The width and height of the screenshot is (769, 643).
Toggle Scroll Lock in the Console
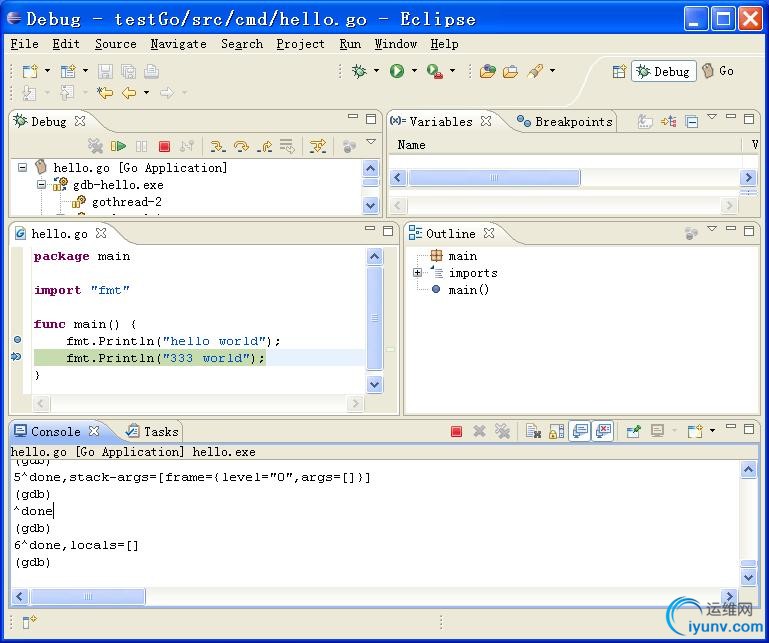[557, 432]
